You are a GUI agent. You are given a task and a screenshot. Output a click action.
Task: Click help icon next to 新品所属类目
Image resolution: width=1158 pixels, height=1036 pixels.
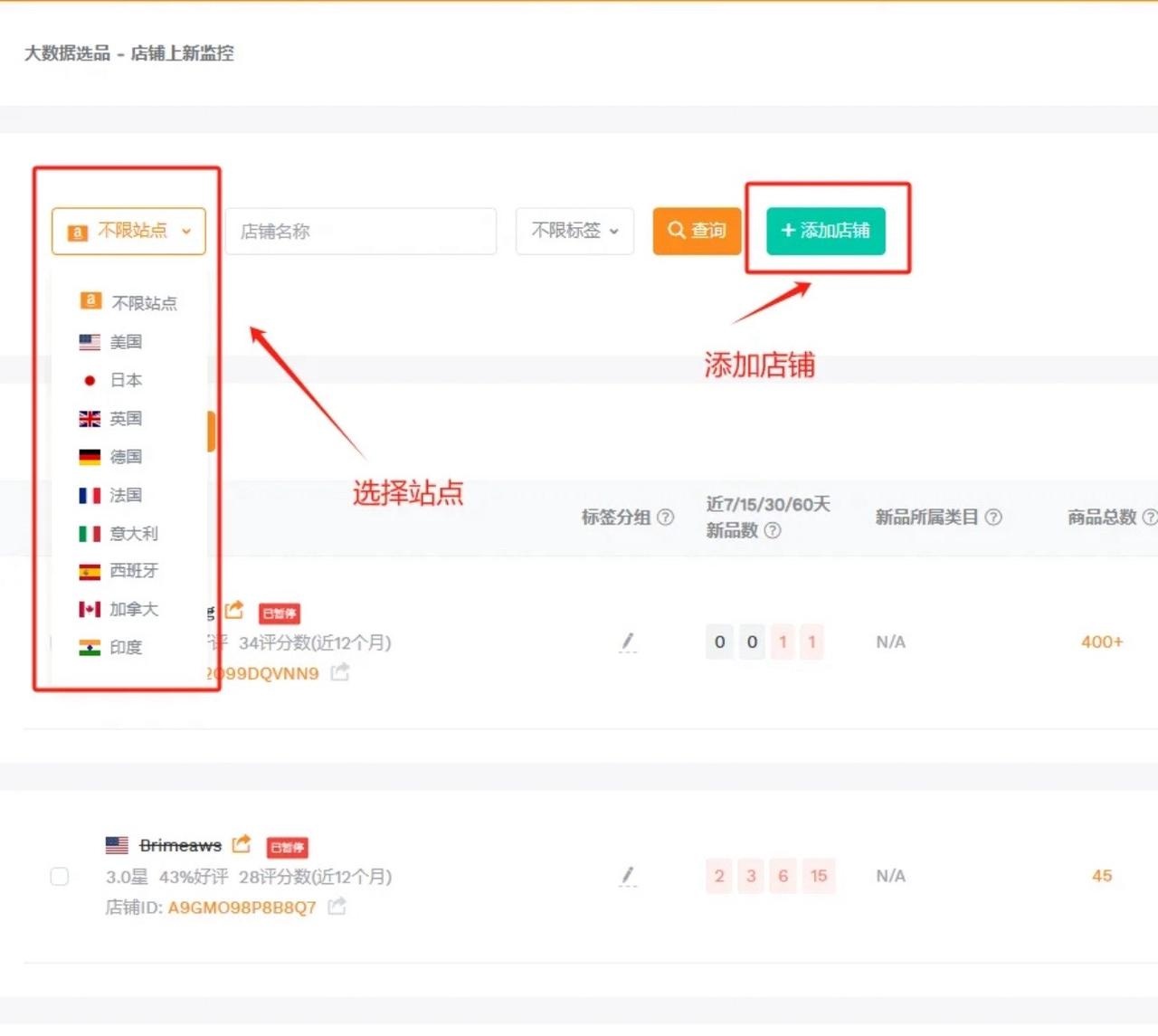(993, 517)
